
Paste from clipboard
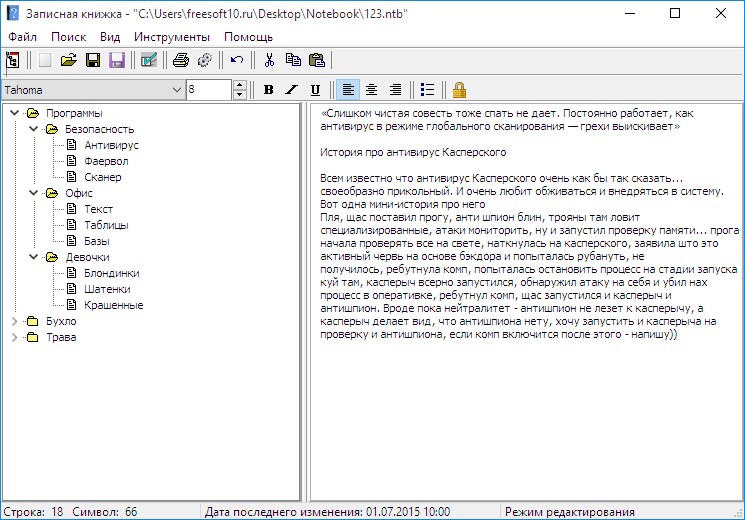(316, 60)
